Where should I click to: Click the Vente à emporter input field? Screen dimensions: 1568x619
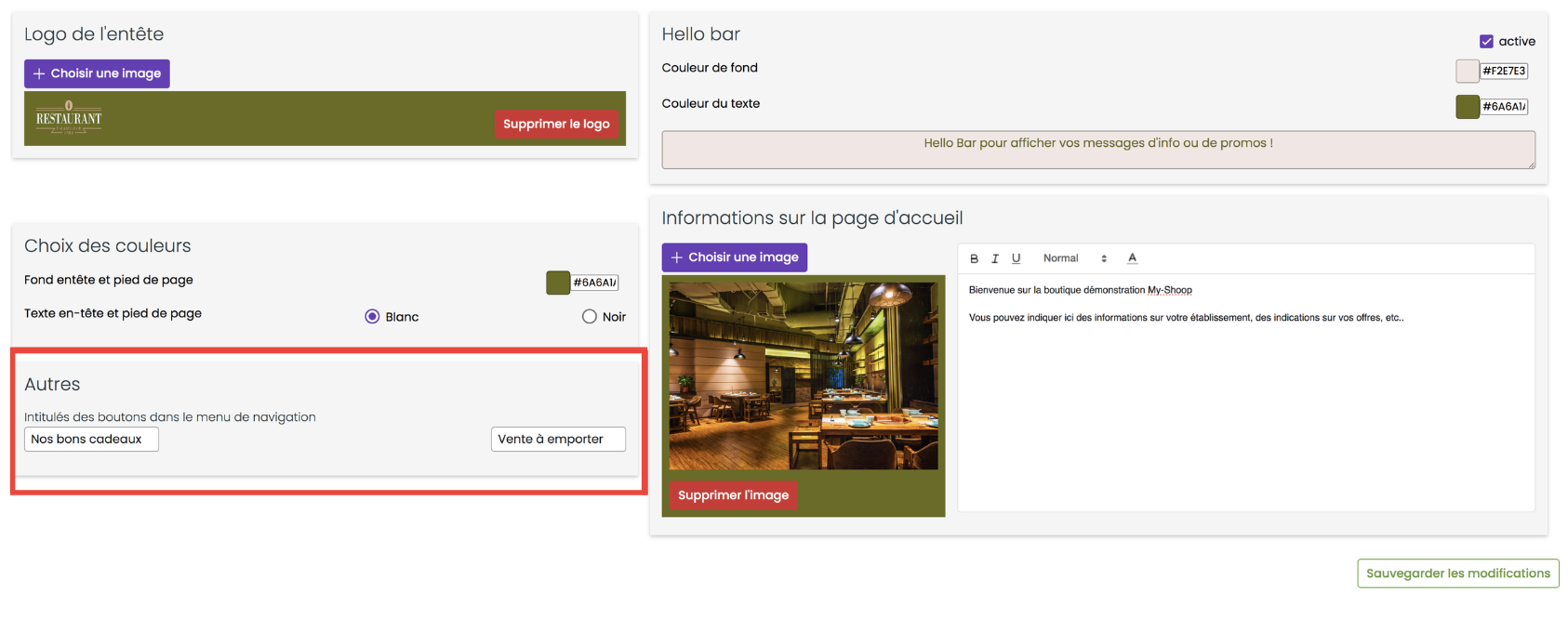click(x=558, y=440)
